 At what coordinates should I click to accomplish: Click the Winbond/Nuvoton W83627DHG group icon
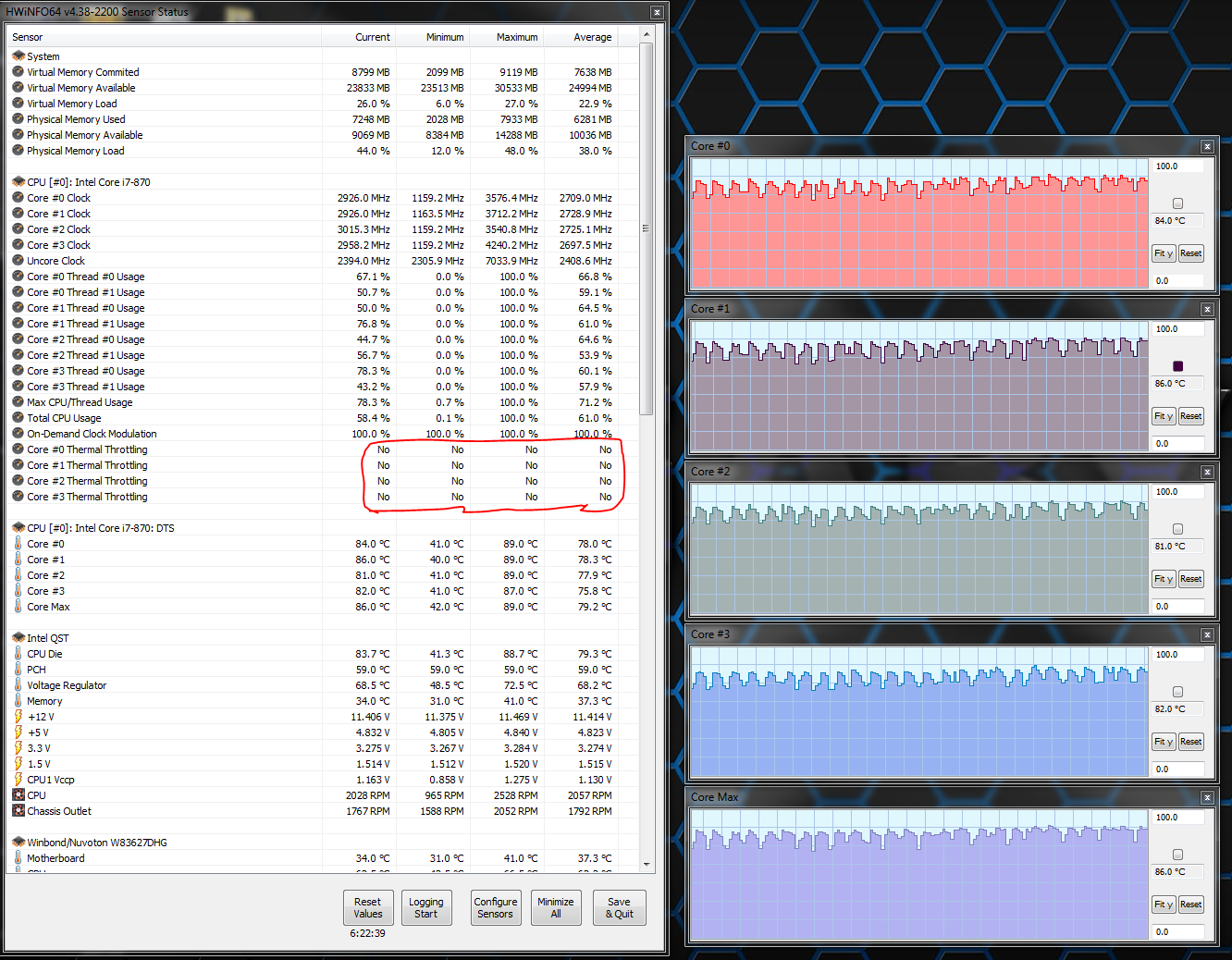pyautogui.click(x=18, y=843)
